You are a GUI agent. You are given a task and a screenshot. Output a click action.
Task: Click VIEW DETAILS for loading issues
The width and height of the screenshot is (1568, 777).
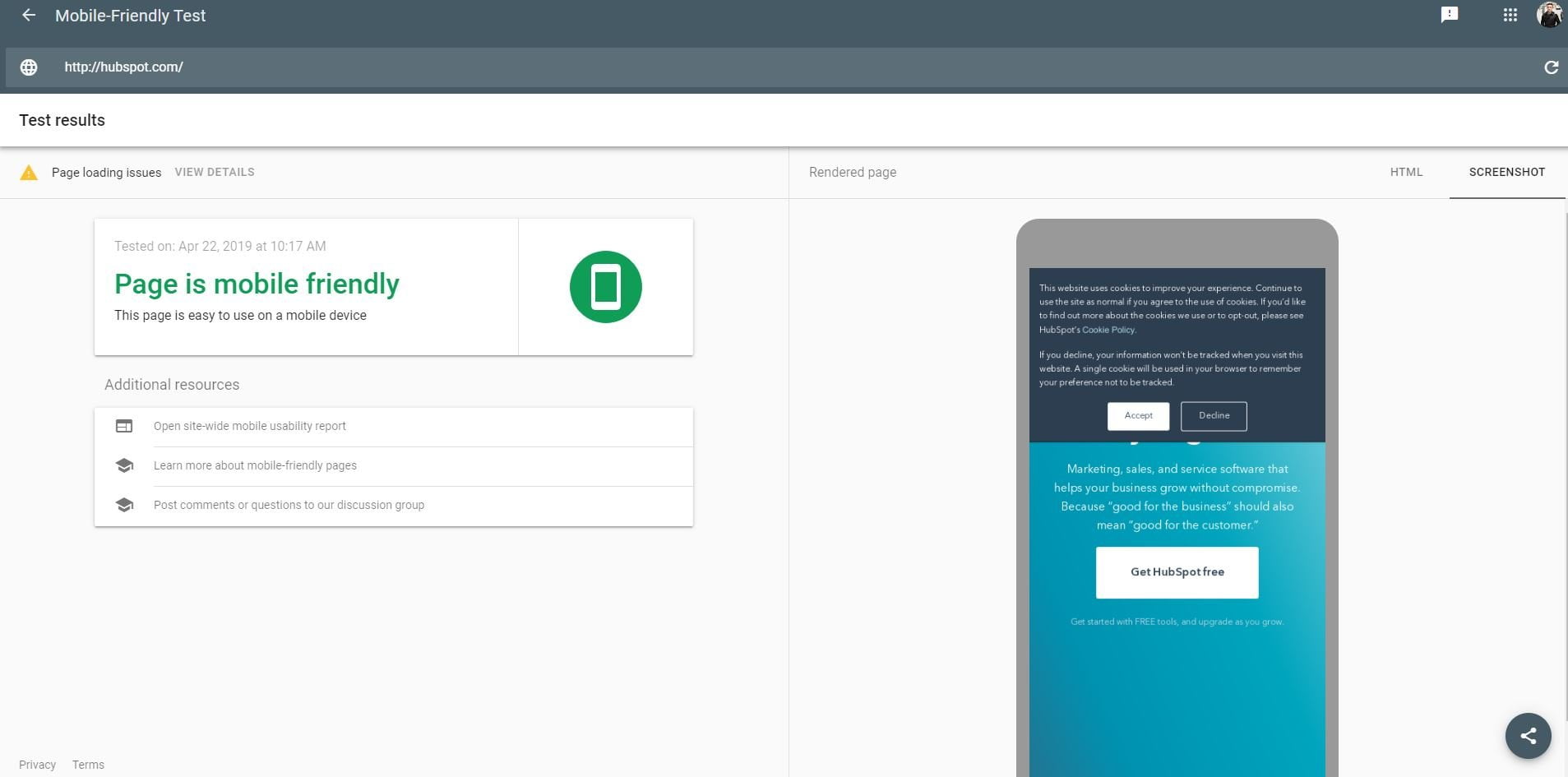pos(215,172)
